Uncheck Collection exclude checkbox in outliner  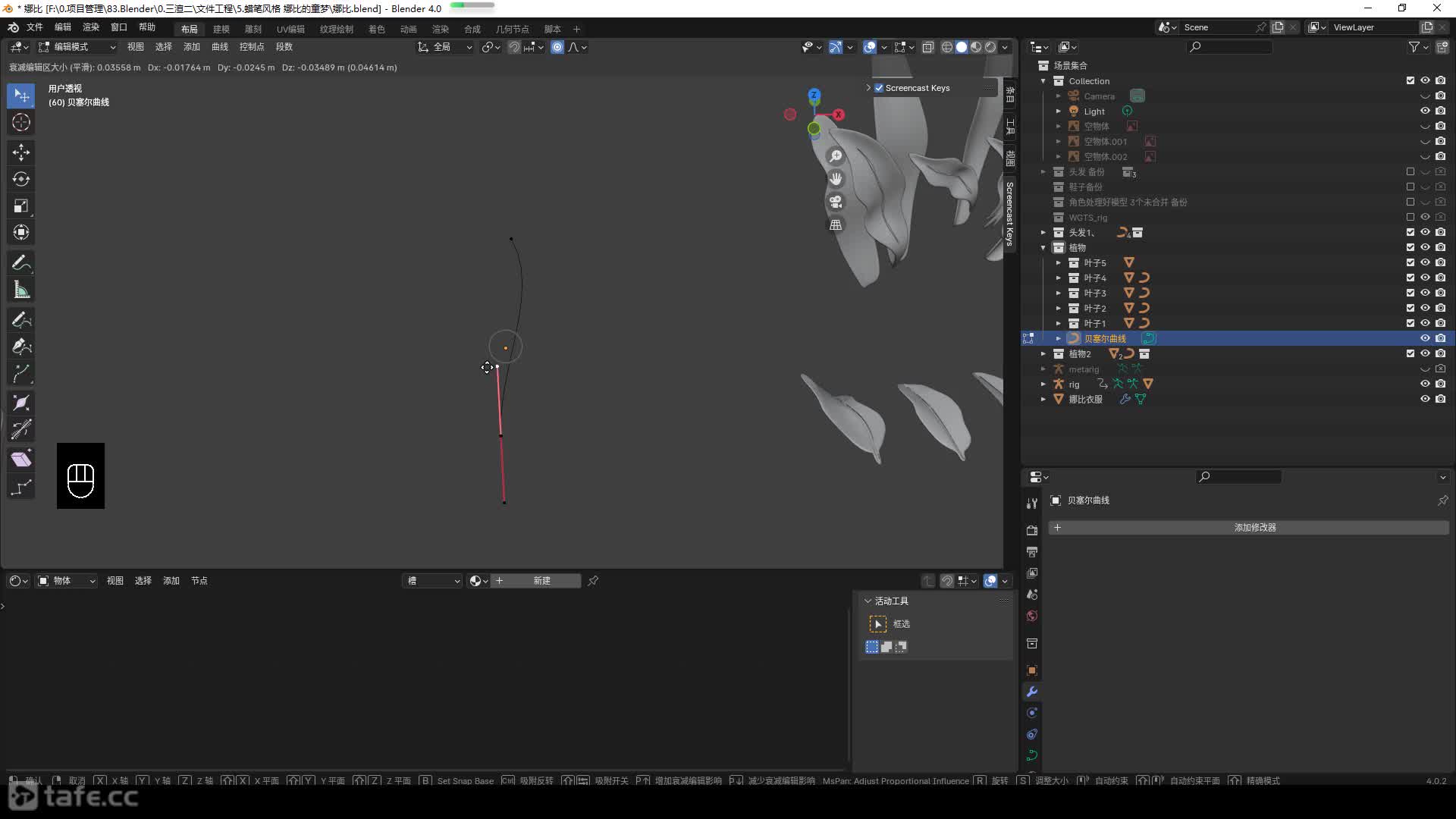[1410, 80]
